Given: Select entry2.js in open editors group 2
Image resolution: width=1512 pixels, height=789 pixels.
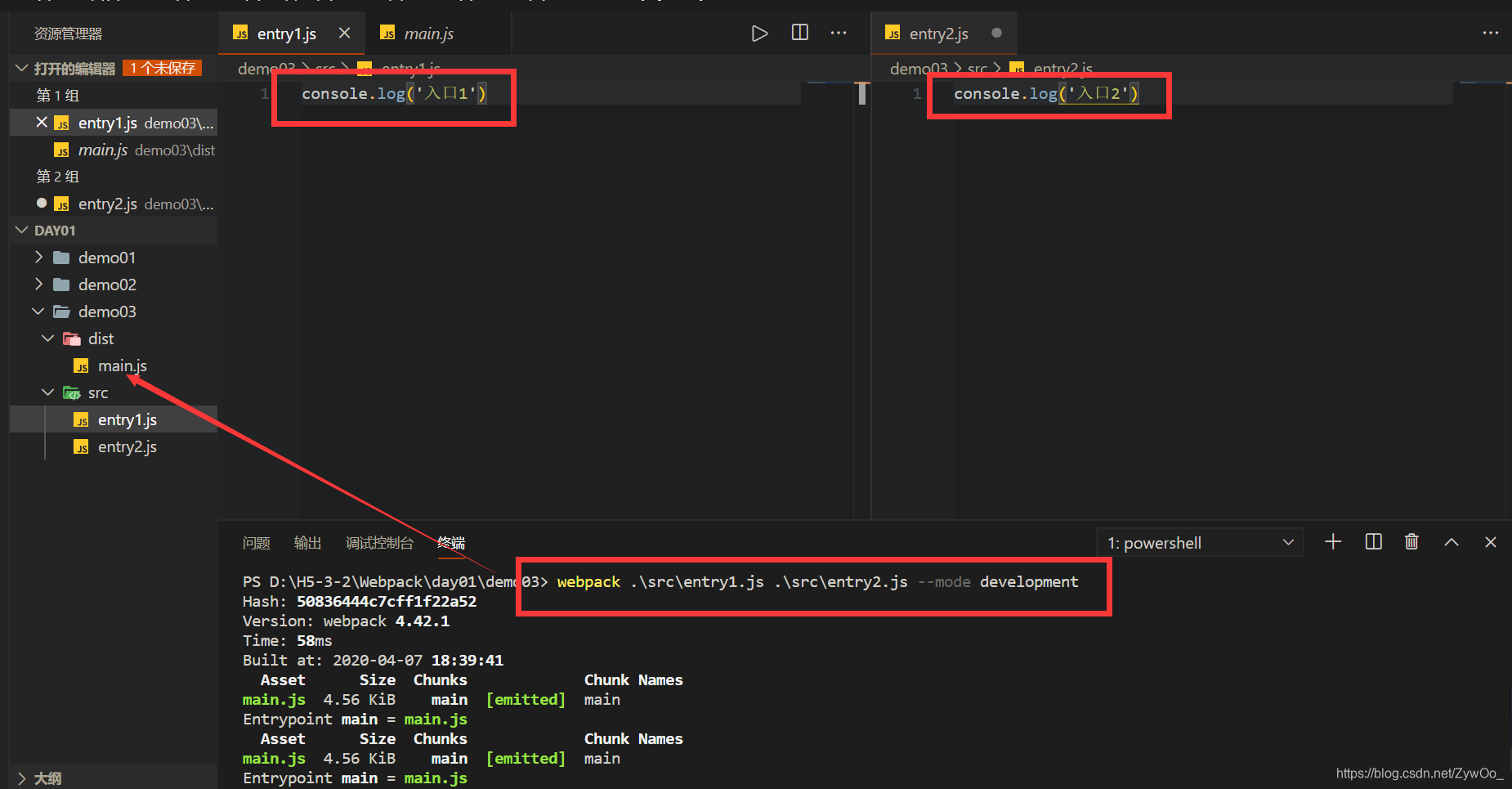Looking at the screenshot, I should click(x=114, y=204).
